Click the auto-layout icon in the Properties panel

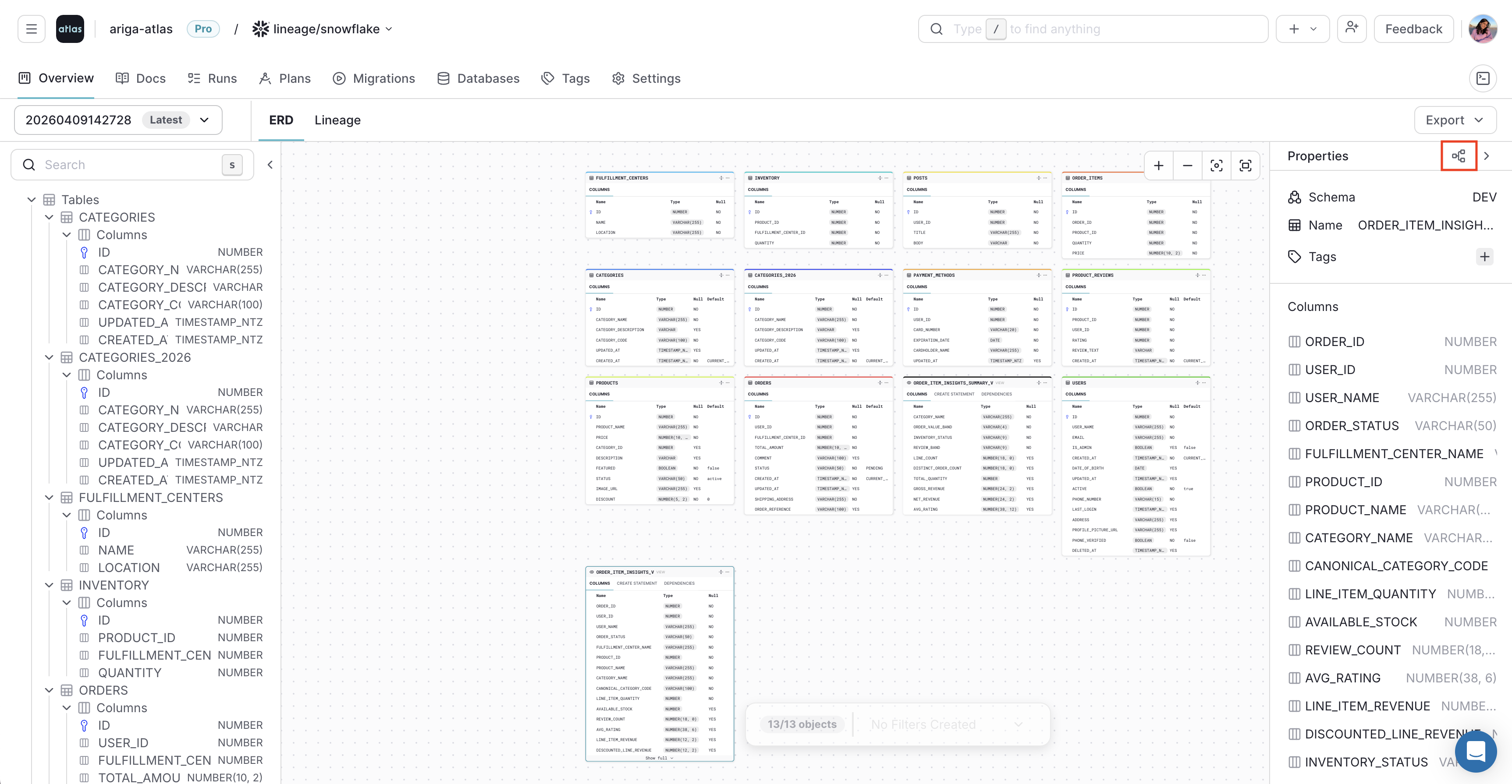point(1459,155)
